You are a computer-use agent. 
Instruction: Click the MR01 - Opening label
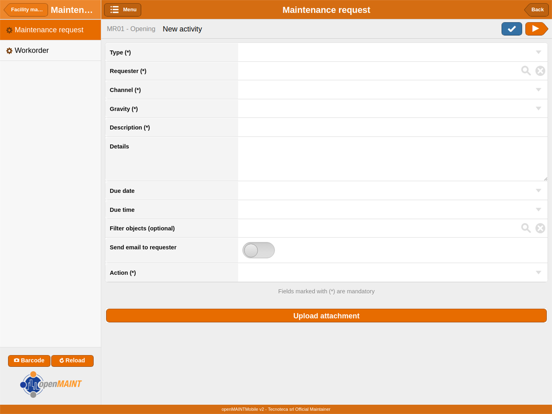coord(131,29)
